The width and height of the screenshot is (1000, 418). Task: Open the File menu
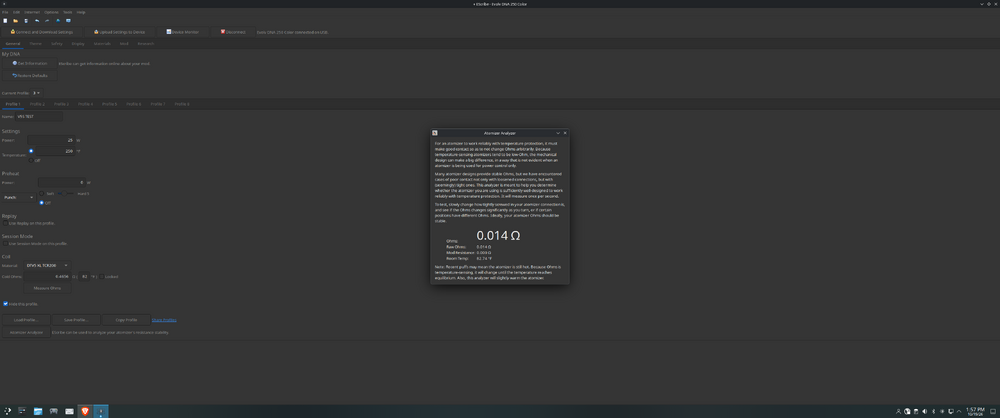pos(5,12)
